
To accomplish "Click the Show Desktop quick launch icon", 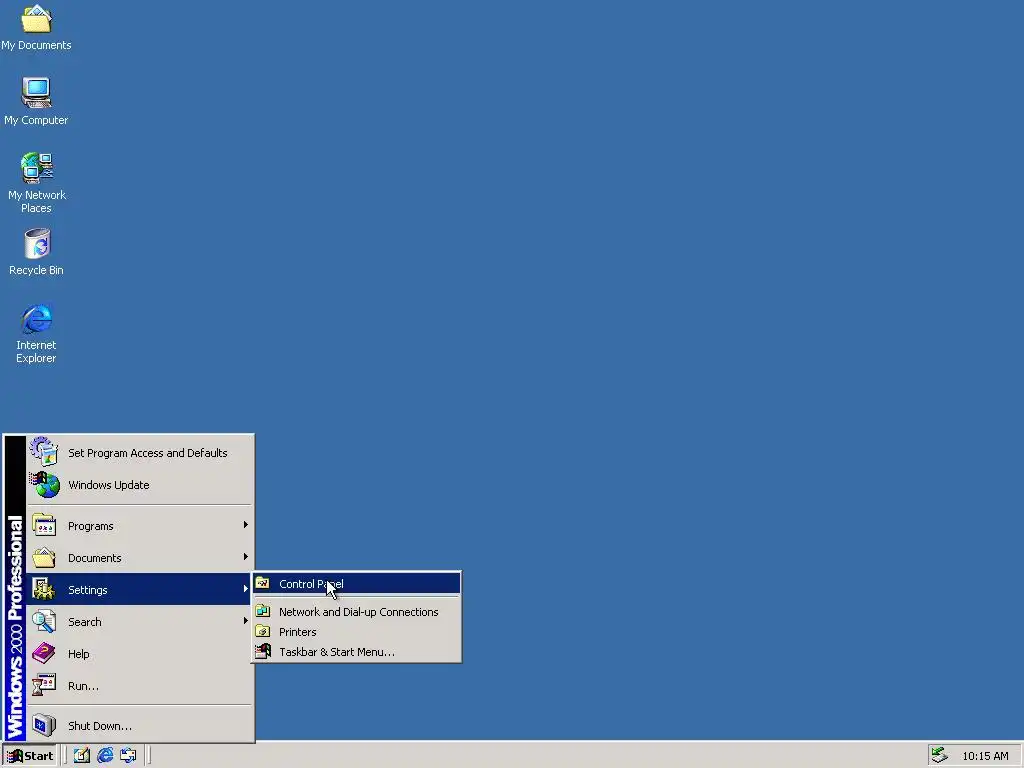I will 82,756.
